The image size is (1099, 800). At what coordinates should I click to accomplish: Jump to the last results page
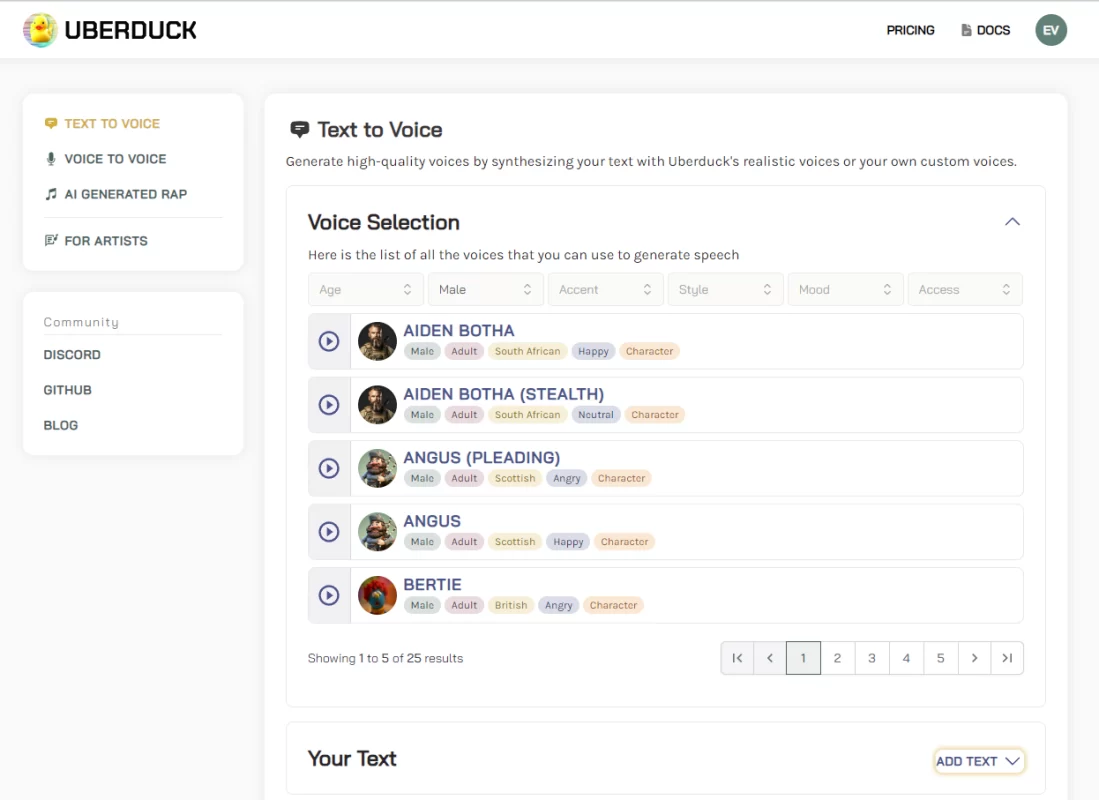1007,658
